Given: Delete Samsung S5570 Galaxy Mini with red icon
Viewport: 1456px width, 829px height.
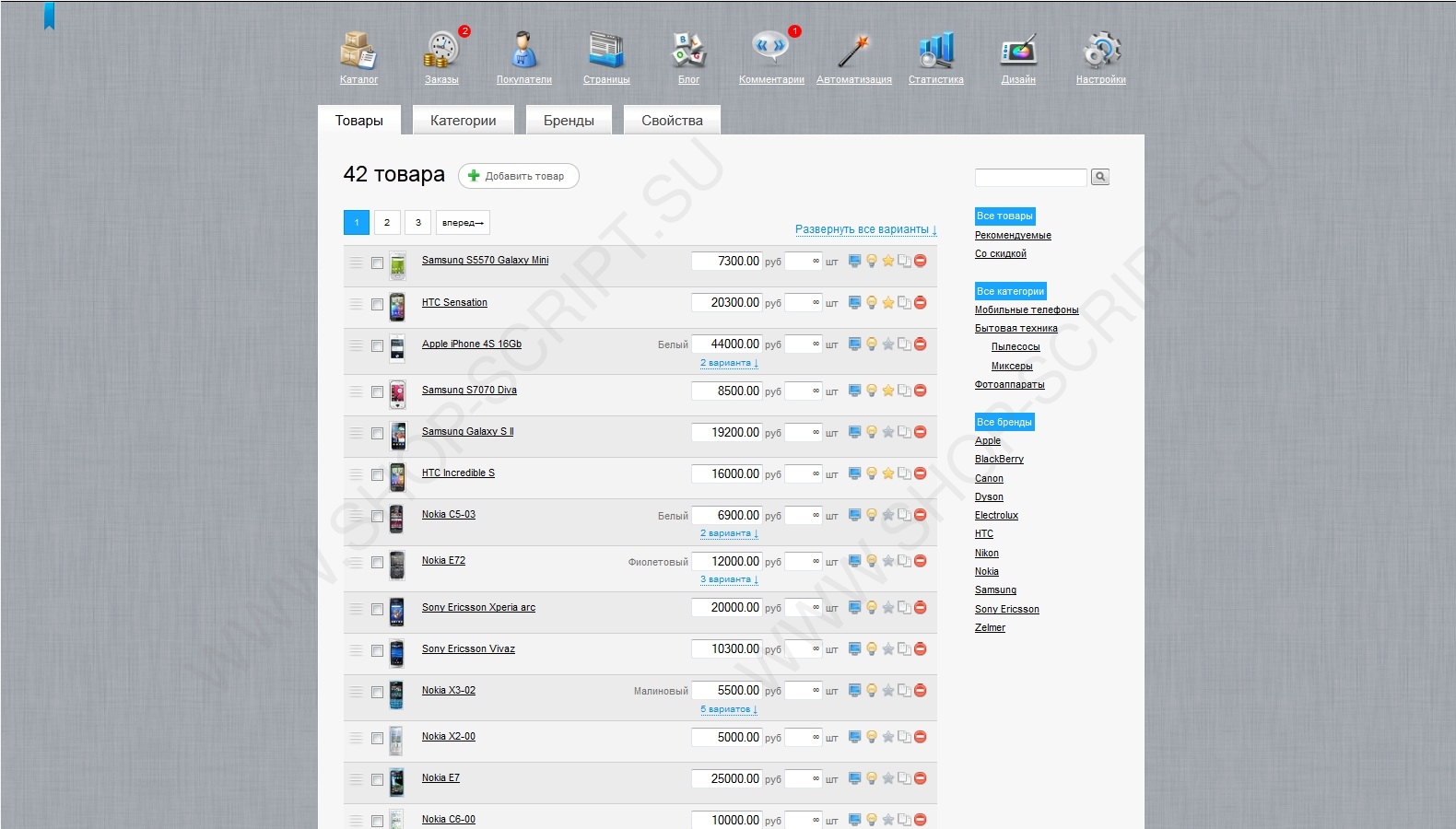Looking at the screenshot, I should (921, 261).
